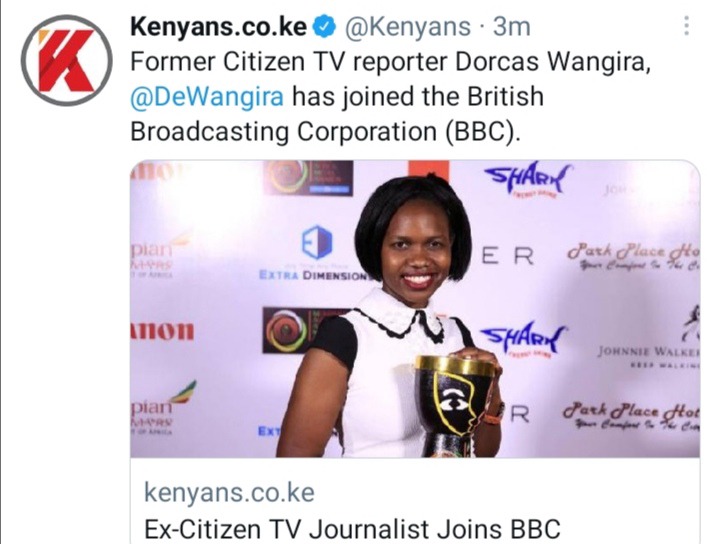Open the three-dot more options menu
Viewport: 720px width, 544px height.
[x=686, y=26]
